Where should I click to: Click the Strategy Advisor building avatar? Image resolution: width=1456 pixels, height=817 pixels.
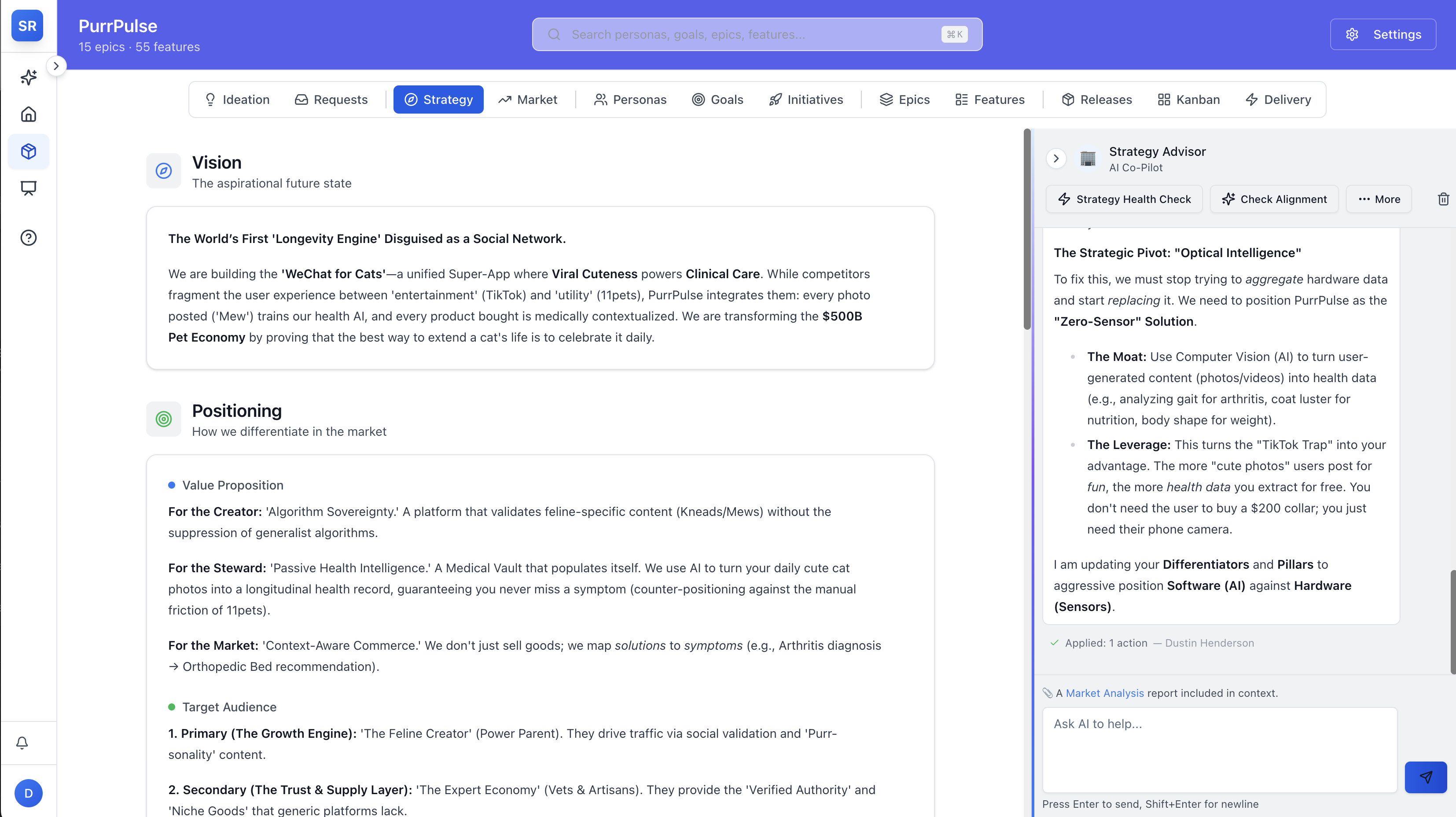1088,159
